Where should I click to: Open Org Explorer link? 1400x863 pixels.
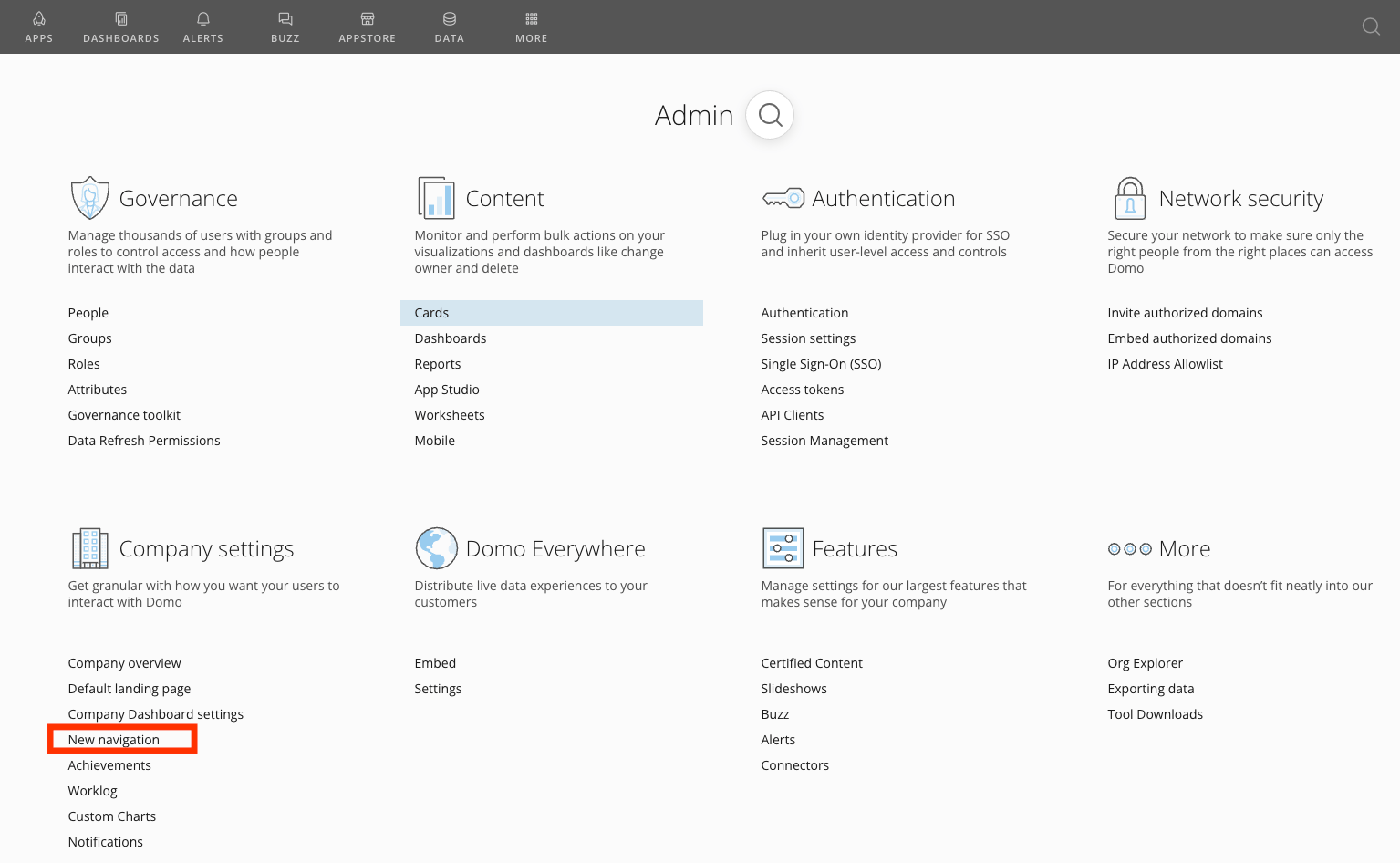pos(1145,663)
